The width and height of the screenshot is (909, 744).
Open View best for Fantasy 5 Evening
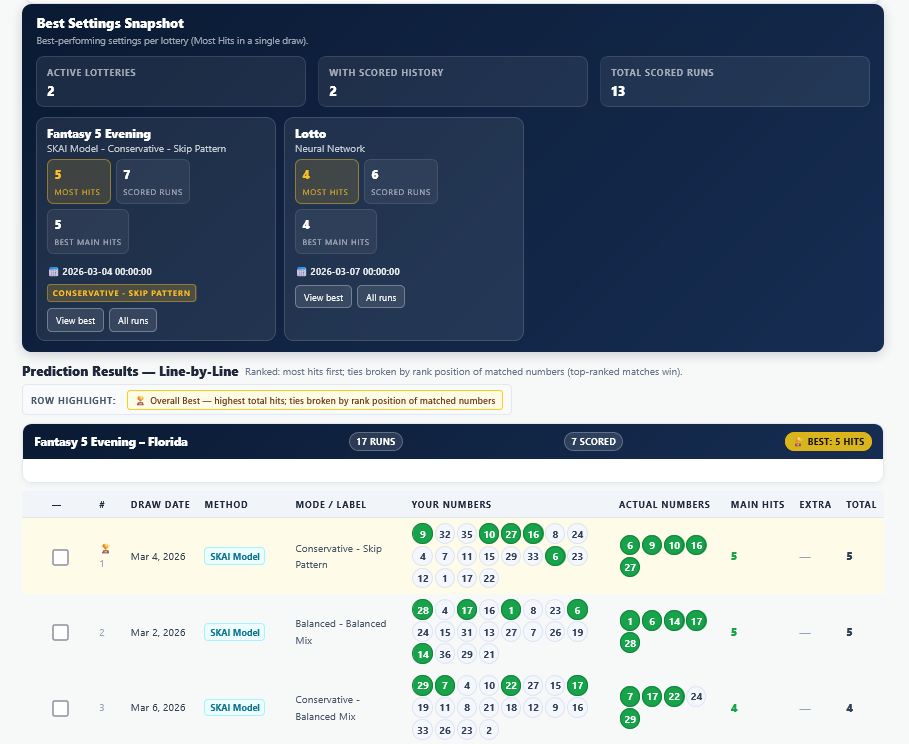point(74,321)
